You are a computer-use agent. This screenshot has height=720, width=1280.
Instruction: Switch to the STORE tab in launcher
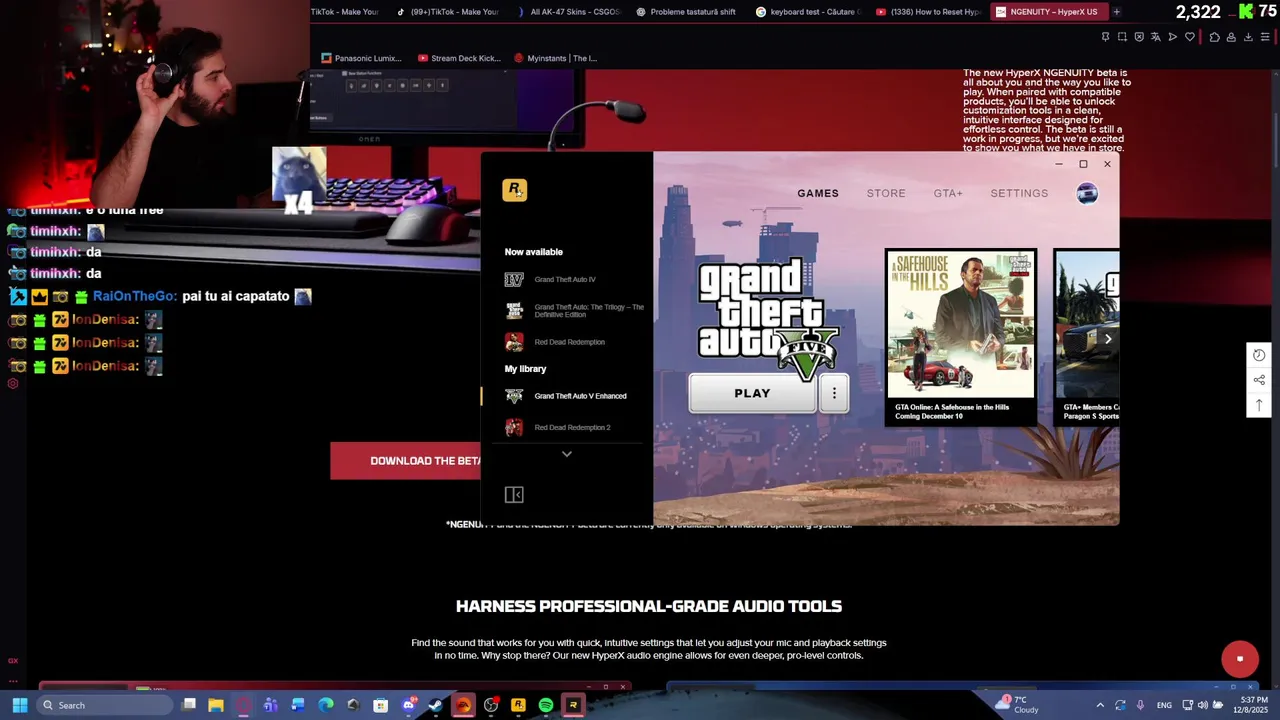pyautogui.click(x=886, y=194)
